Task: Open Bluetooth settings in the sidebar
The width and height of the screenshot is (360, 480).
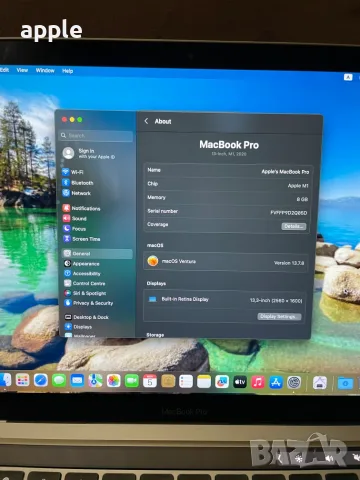Action: click(78, 183)
